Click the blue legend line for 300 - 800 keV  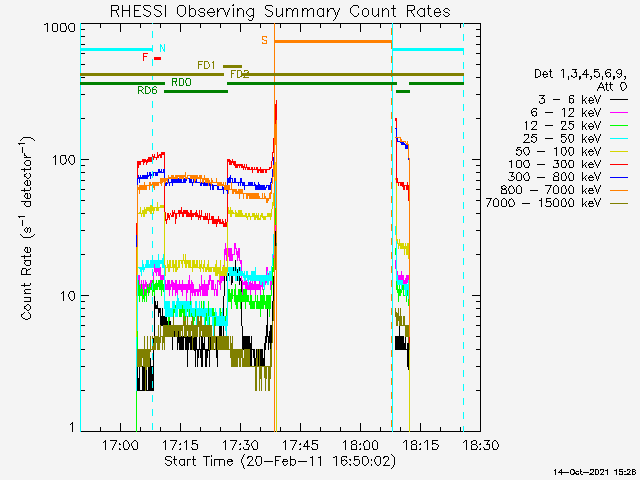pos(619,178)
